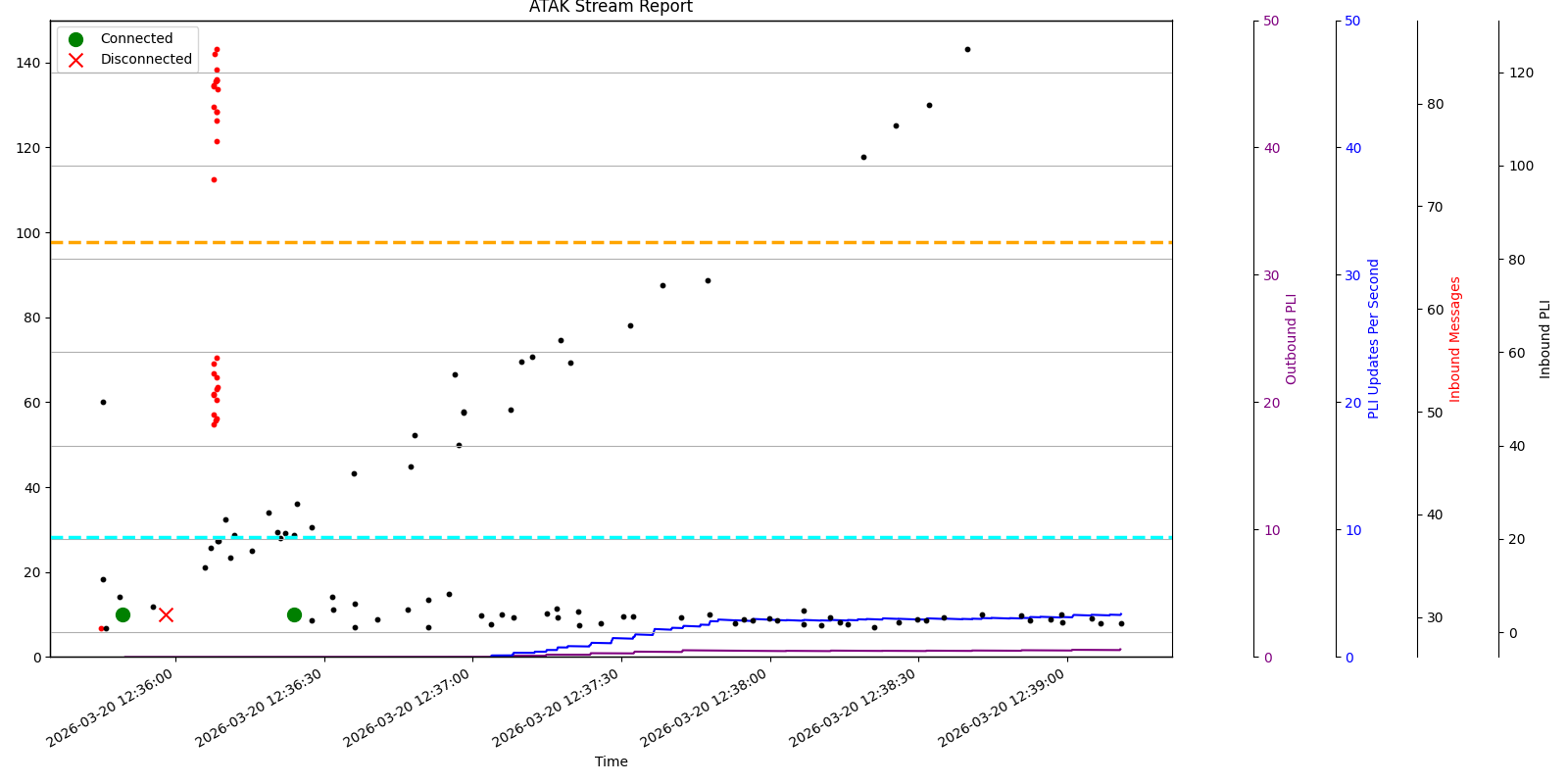Click the "ATAK Stream Report" chart title
Viewport: 1568px width, 784px height.
coord(611,8)
